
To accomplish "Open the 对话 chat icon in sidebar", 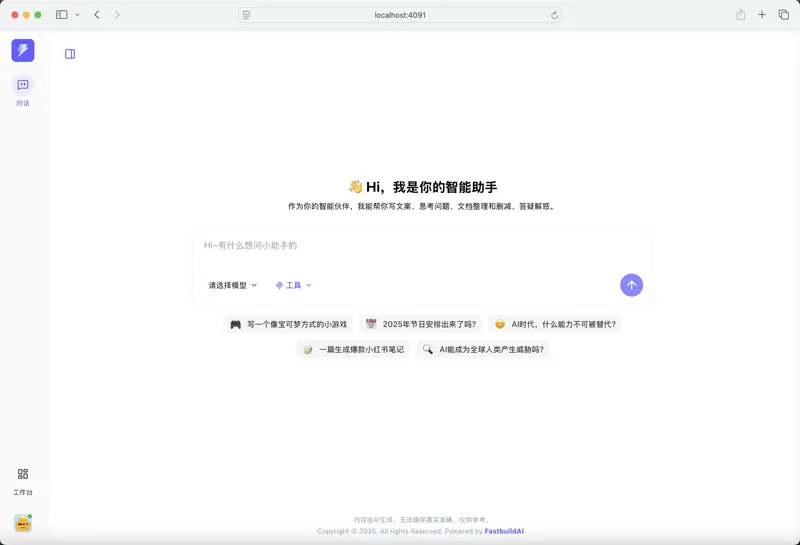I will (x=23, y=86).
